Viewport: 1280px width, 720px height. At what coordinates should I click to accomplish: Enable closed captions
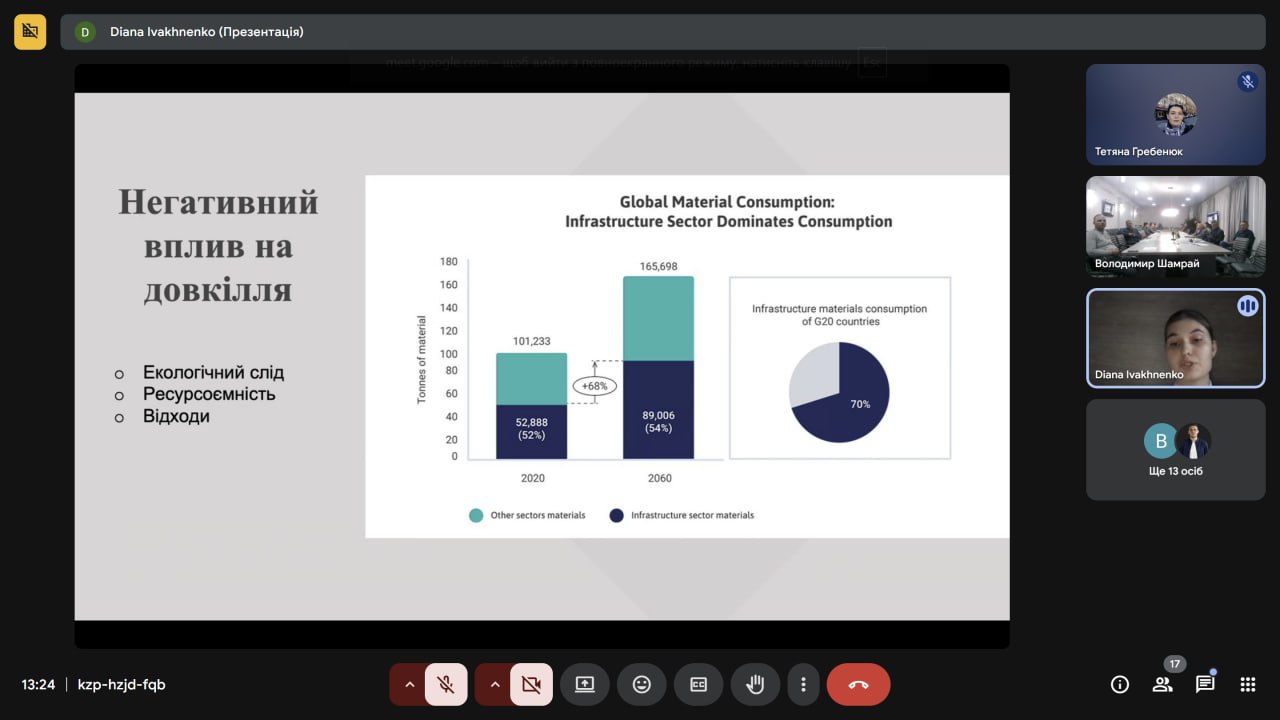pos(698,685)
